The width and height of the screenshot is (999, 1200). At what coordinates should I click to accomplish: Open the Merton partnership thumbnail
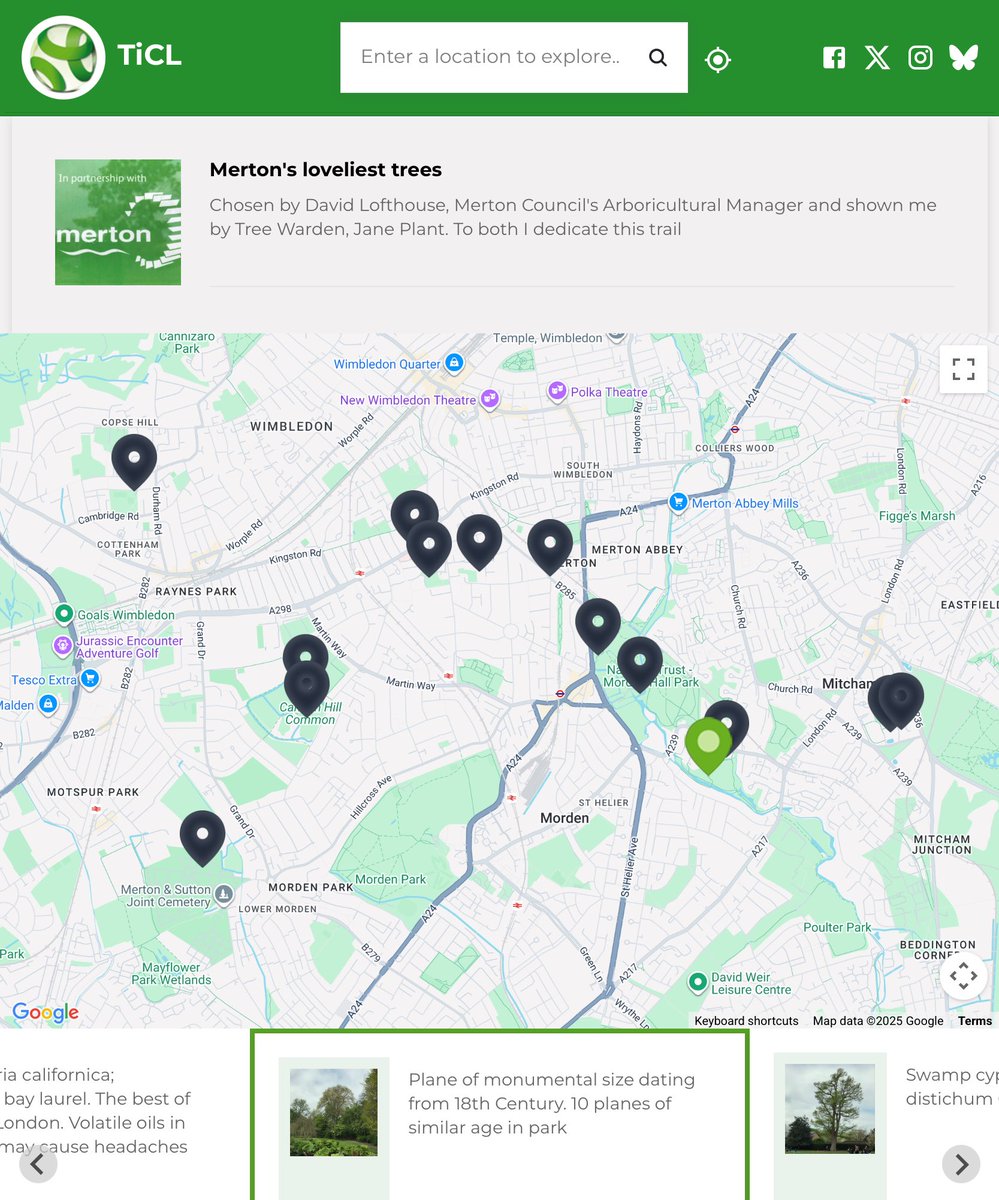tap(118, 222)
